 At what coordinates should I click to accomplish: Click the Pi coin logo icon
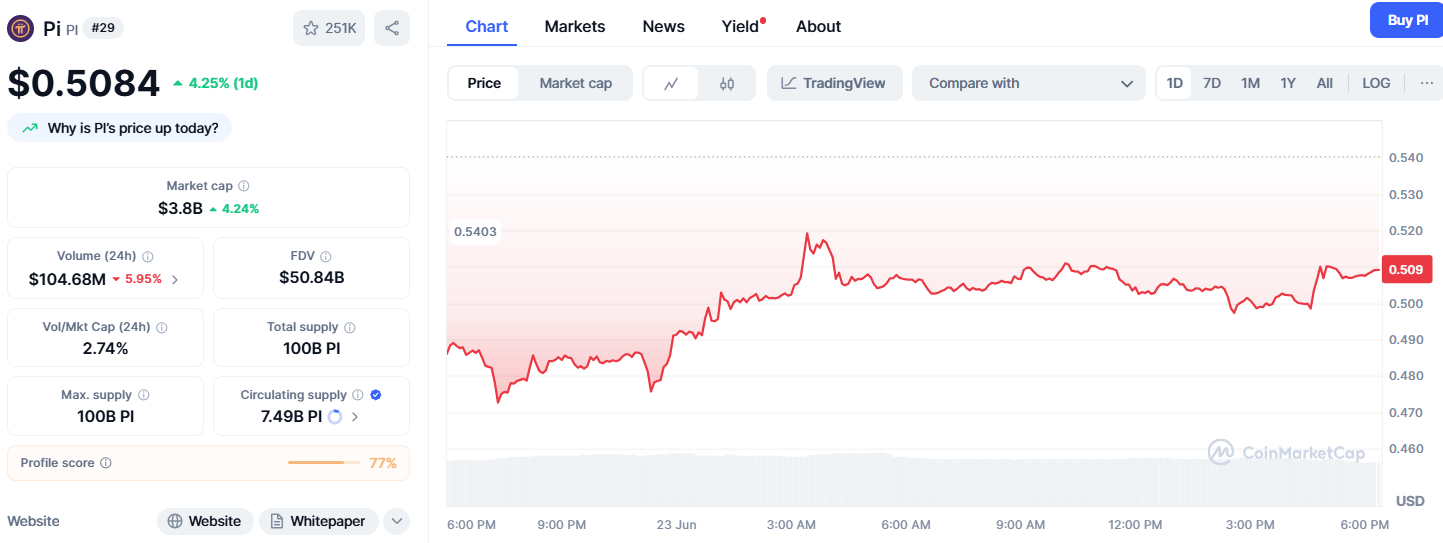click(x=20, y=28)
